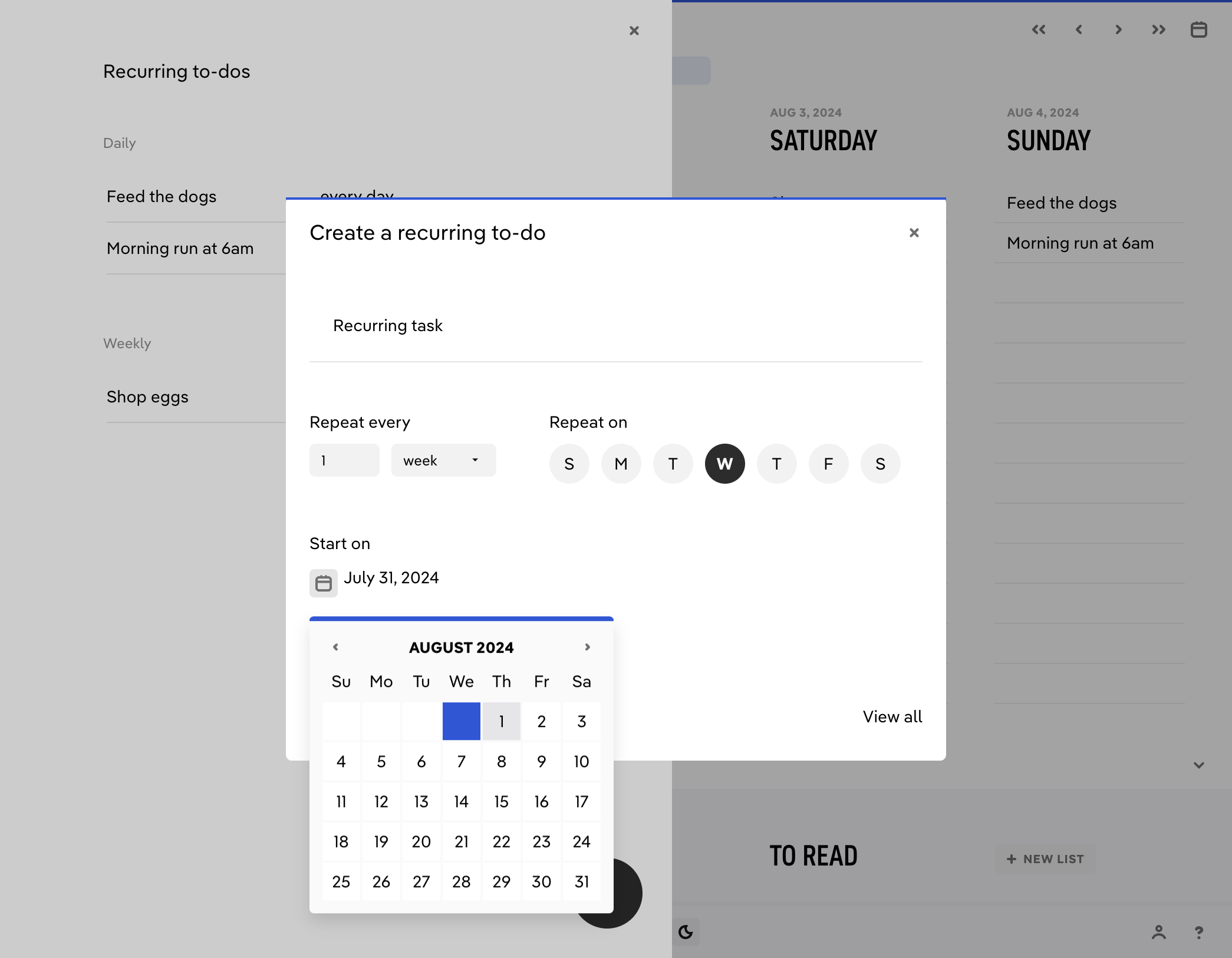The width and height of the screenshot is (1232, 958).
Task: Click the Repeat every number field
Action: click(344, 460)
